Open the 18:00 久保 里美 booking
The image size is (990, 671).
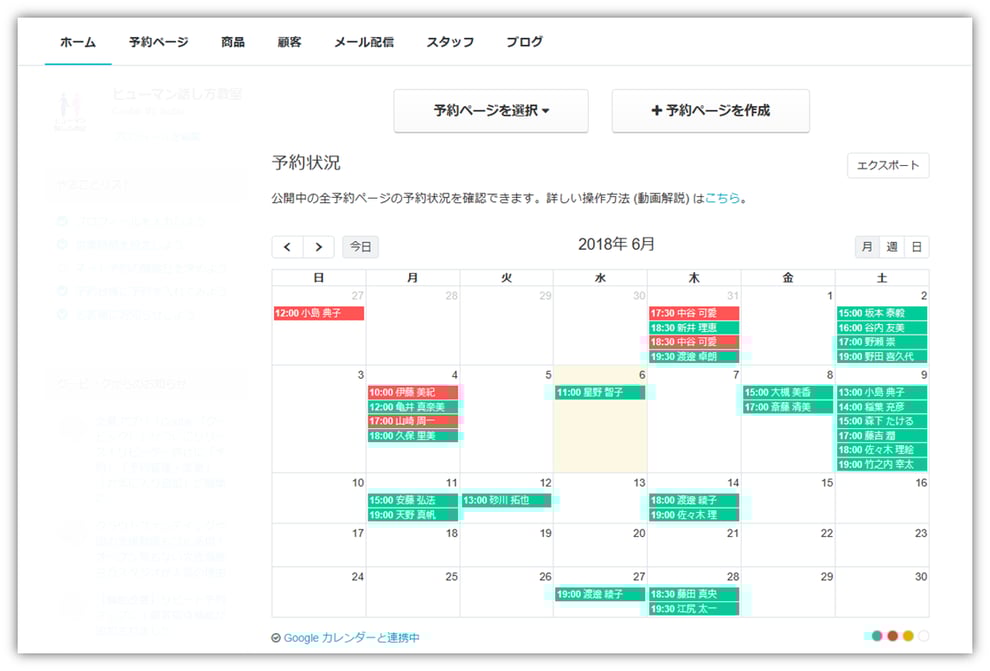point(413,436)
